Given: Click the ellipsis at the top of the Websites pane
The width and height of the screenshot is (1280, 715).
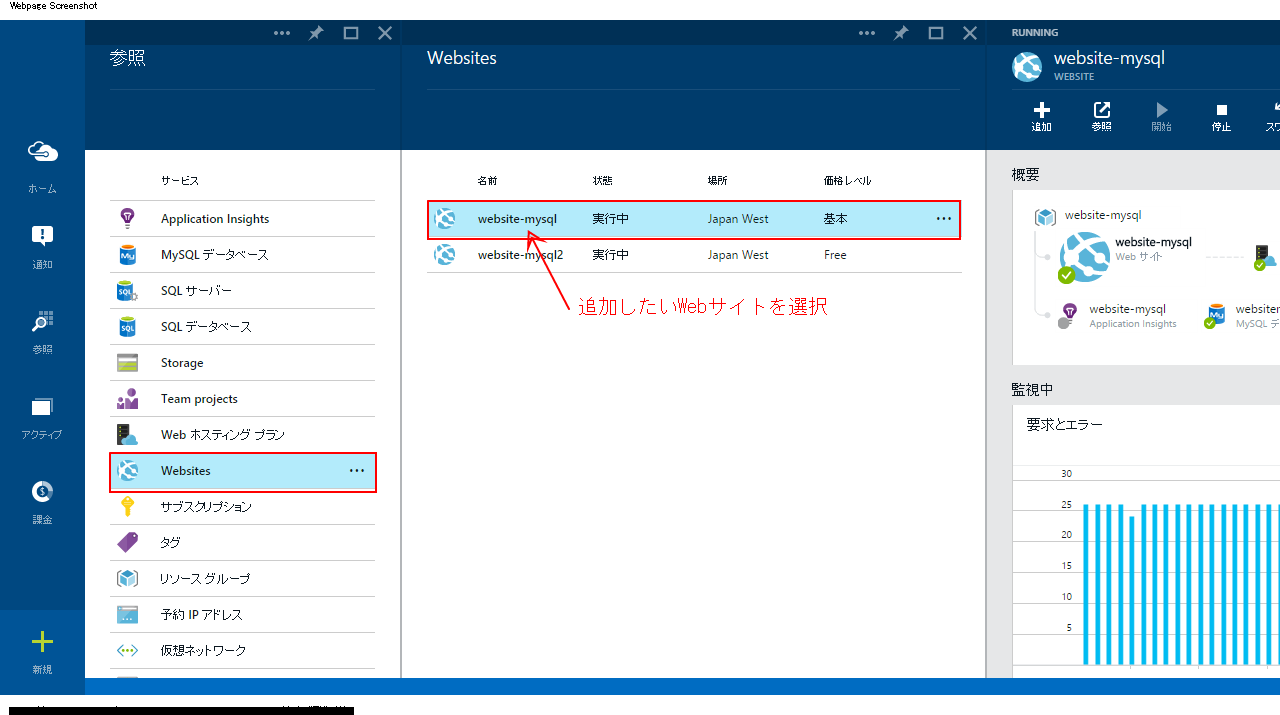Looking at the screenshot, I should pos(867,32).
